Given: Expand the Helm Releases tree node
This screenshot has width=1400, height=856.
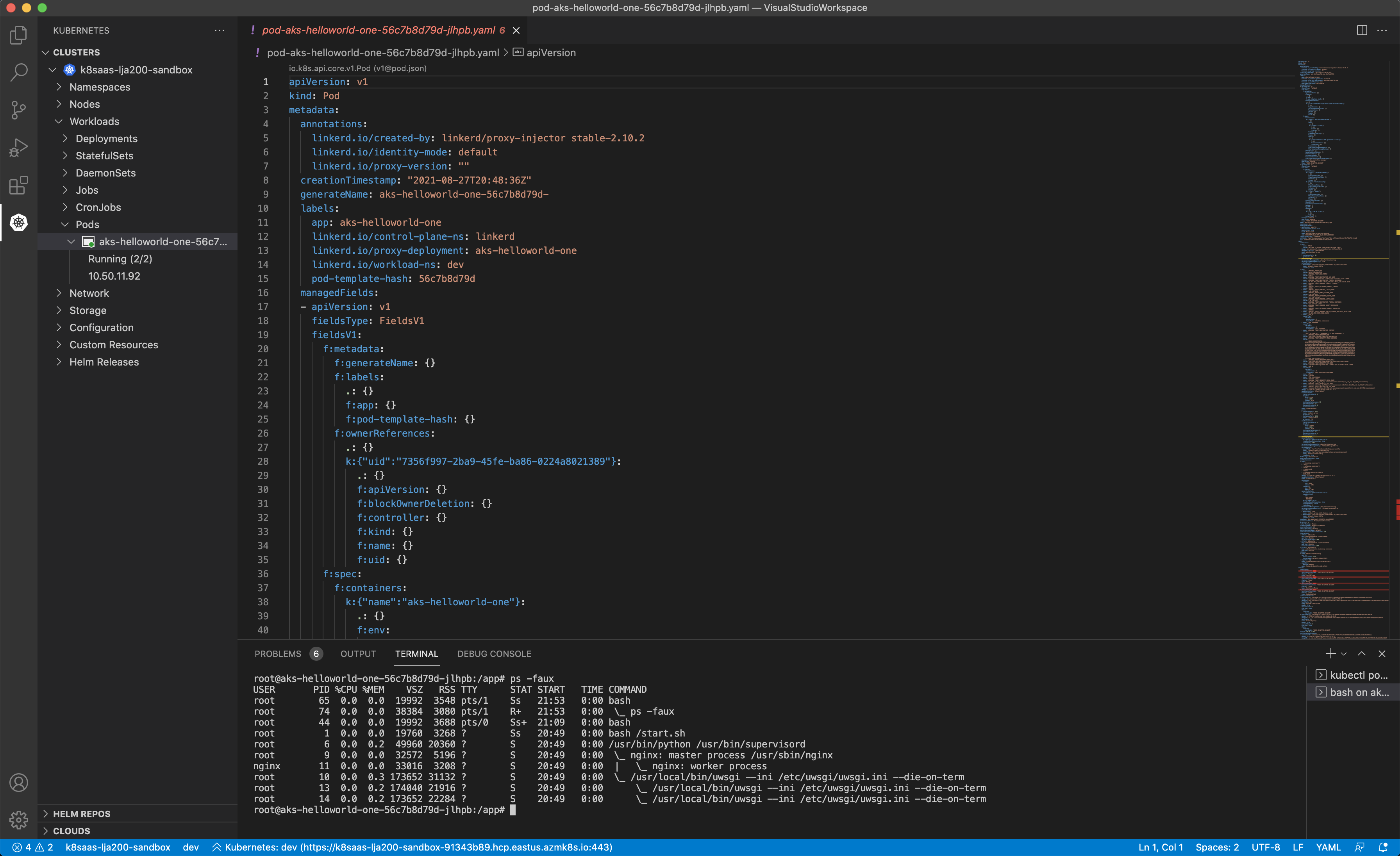Looking at the screenshot, I should (x=59, y=361).
